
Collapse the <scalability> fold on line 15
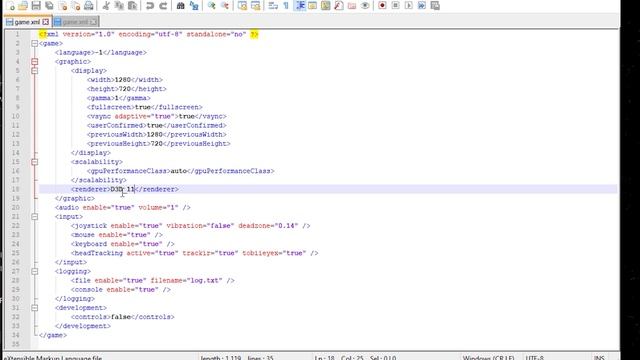tap(35, 162)
